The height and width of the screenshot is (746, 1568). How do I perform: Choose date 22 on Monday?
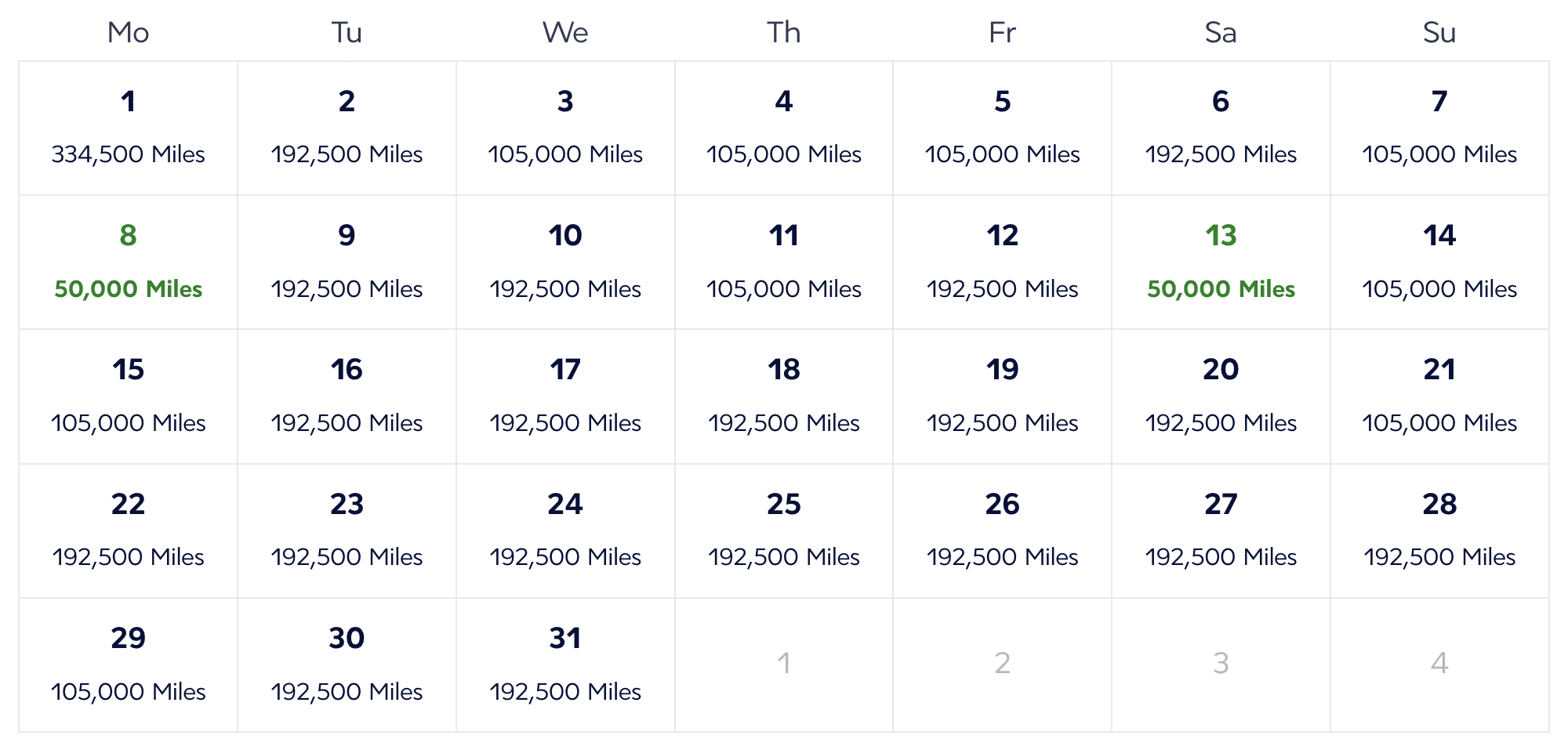tap(128, 531)
